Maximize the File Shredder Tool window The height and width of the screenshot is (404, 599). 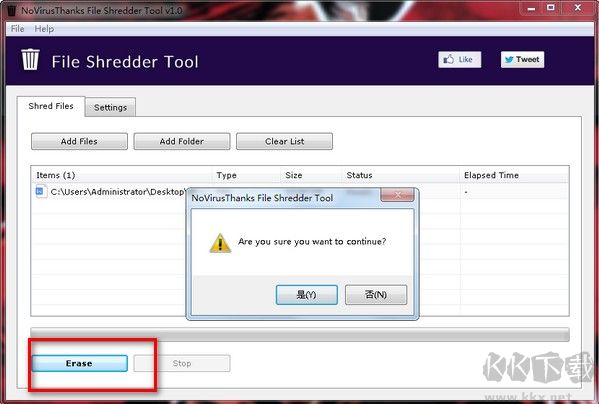tap(551, 8)
